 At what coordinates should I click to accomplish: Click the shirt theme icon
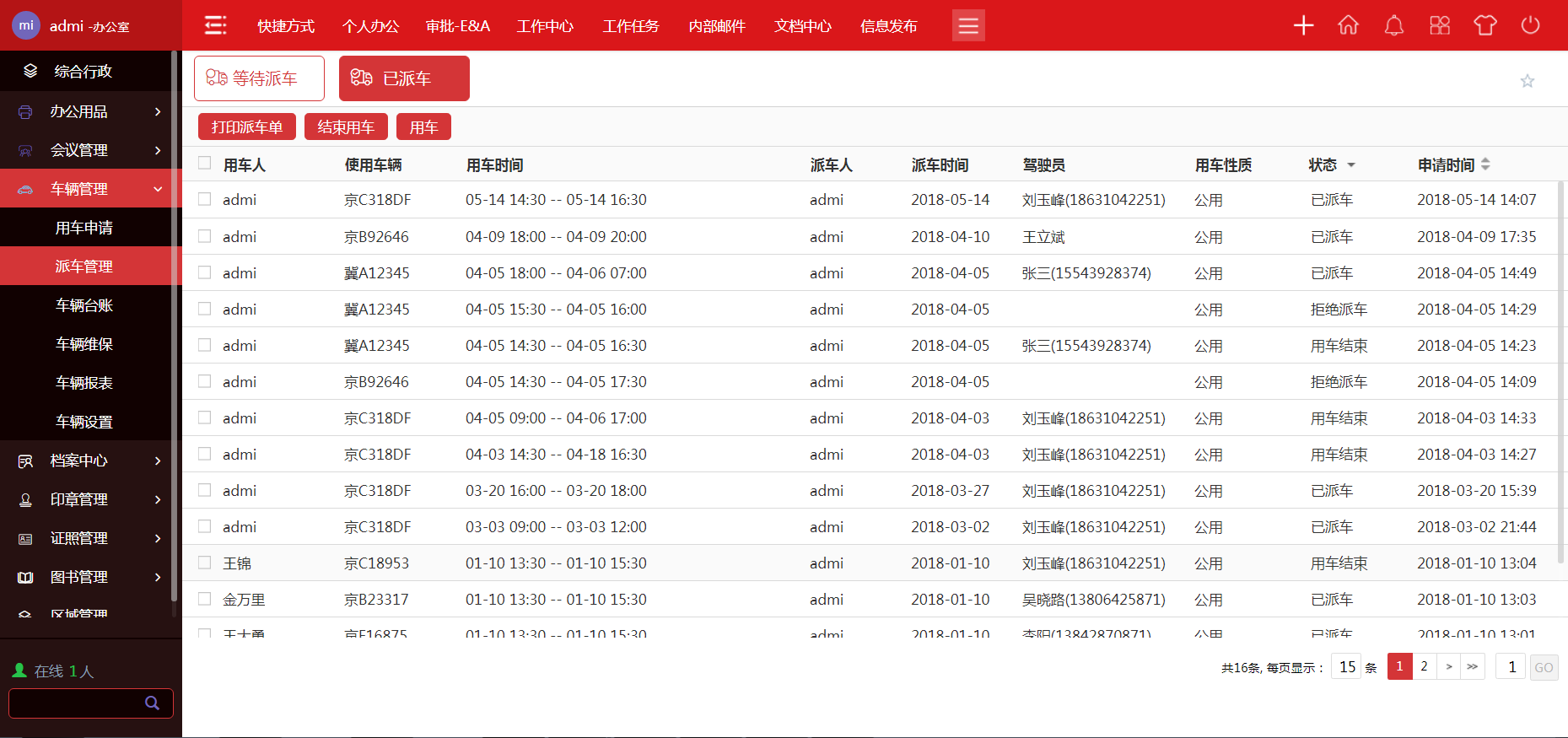pyautogui.click(x=1485, y=25)
